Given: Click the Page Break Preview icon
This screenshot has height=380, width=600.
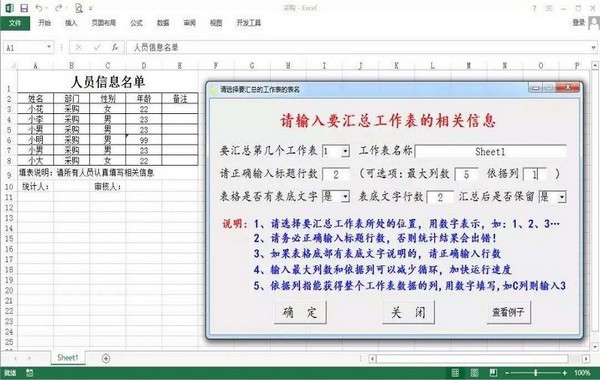Looking at the screenshot, I should 493,373.
